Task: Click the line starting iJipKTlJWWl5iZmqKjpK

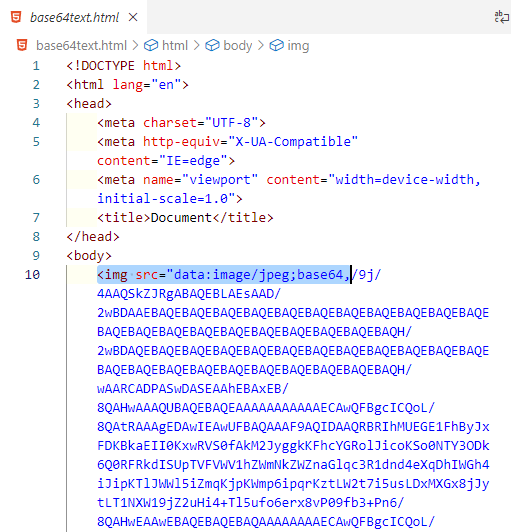Action: coord(293,483)
